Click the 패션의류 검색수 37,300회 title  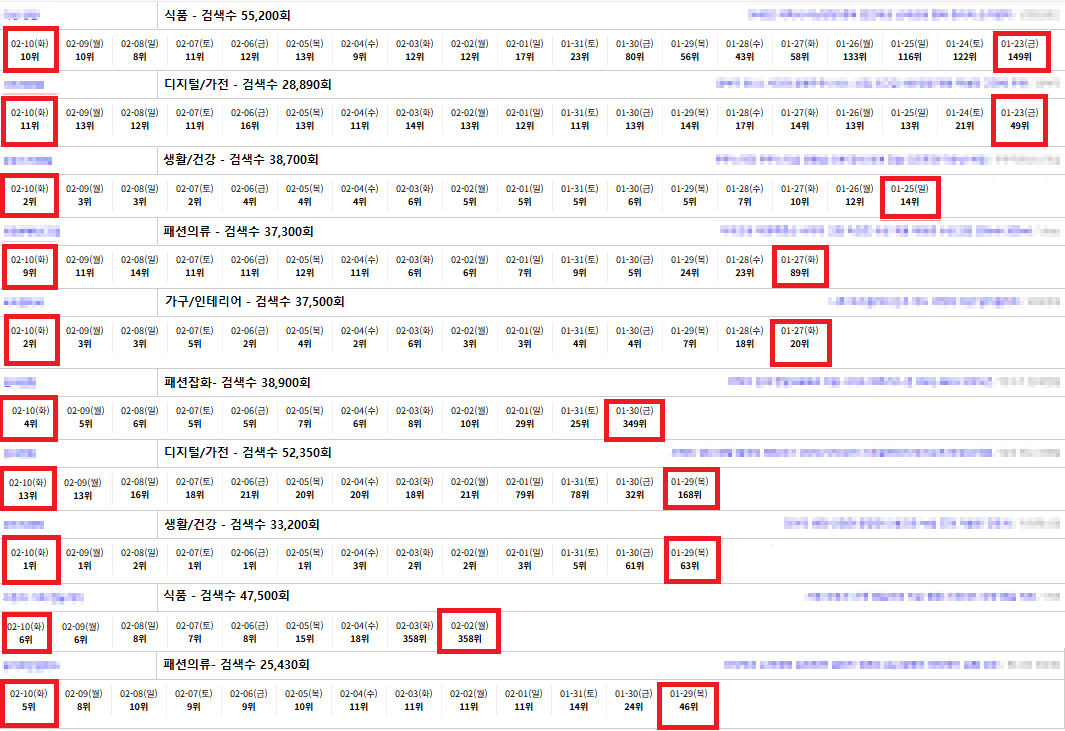click(x=238, y=231)
